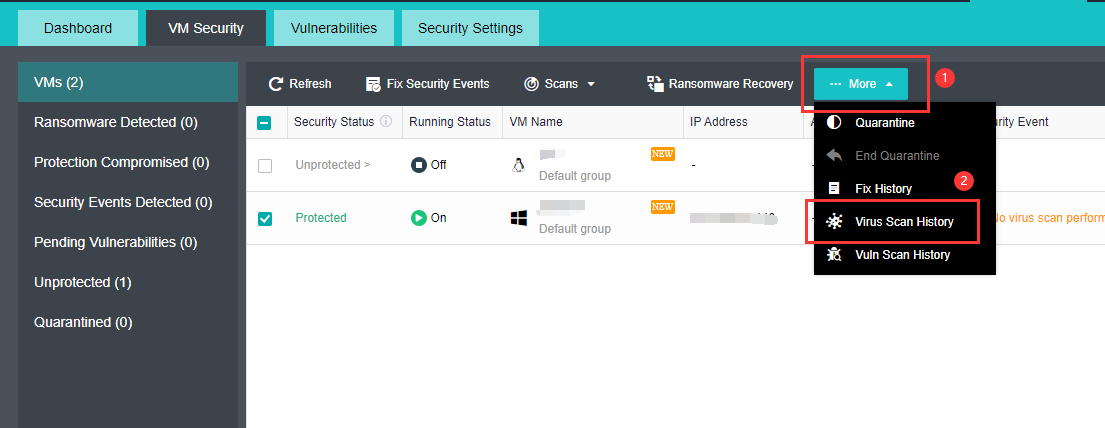
Task: Click the Virus Scan History icon
Action: coord(834,222)
